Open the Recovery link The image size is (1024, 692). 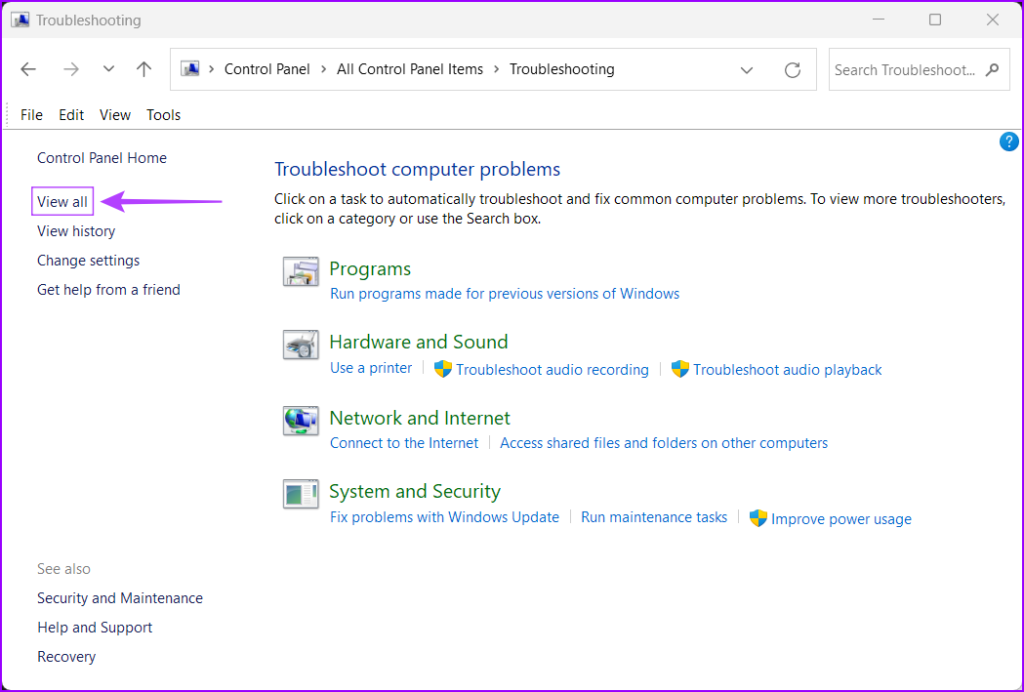point(67,657)
